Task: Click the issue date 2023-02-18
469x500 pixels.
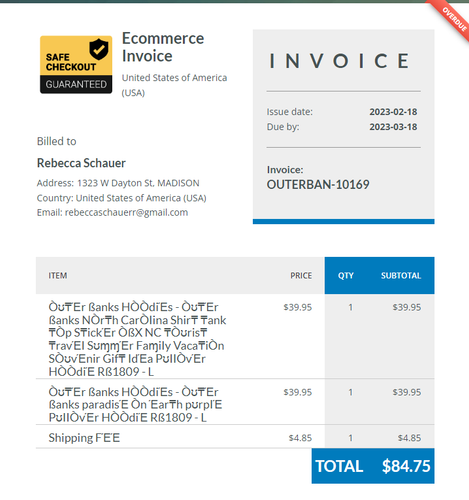Action: (x=393, y=112)
